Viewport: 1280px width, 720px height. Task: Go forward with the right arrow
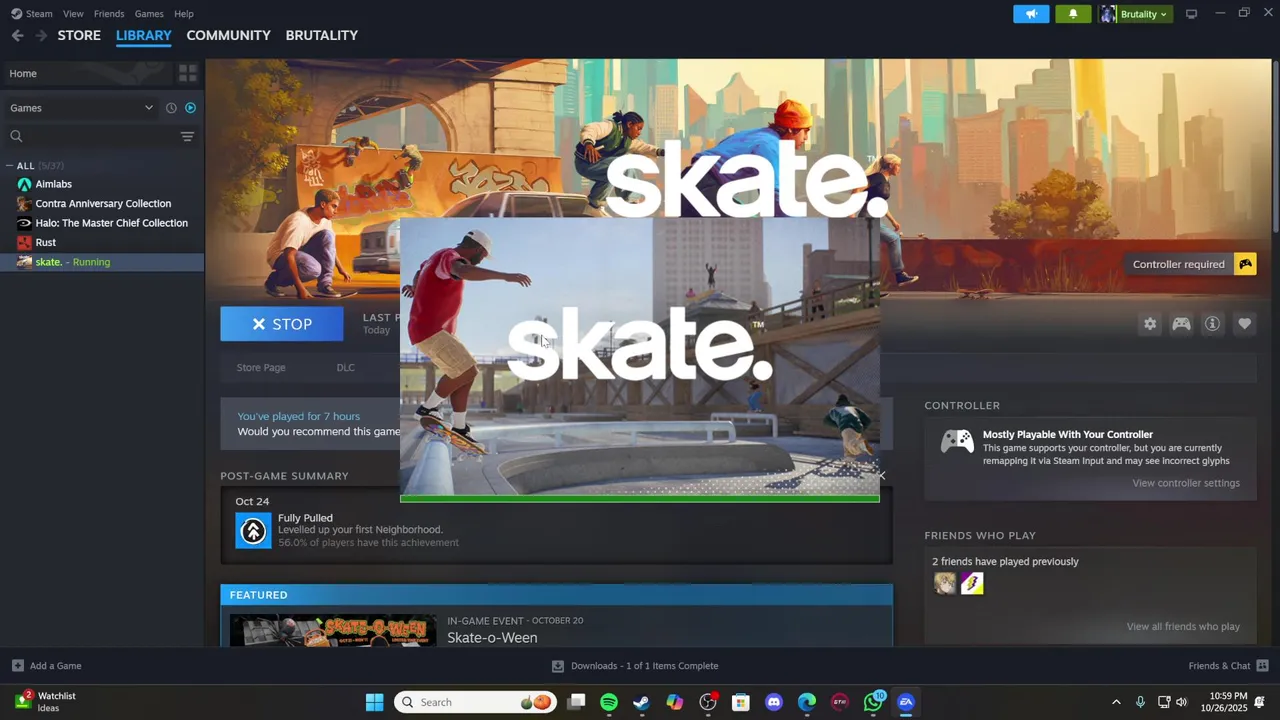[x=41, y=35]
